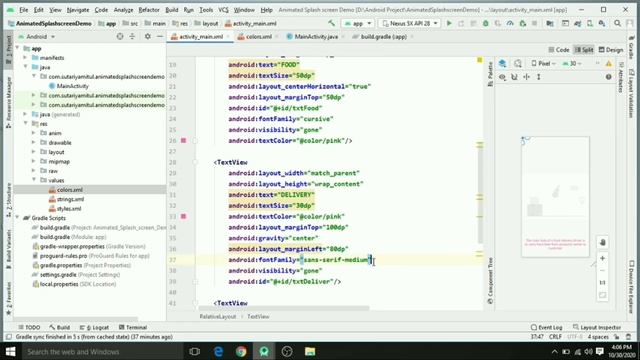Open the TODO tool window

click(x=29, y=327)
